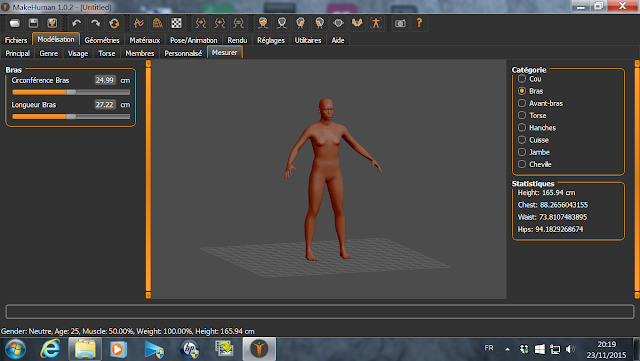The width and height of the screenshot is (640, 361).
Task: Switch to the Visage sub-tab
Action: click(x=78, y=53)
